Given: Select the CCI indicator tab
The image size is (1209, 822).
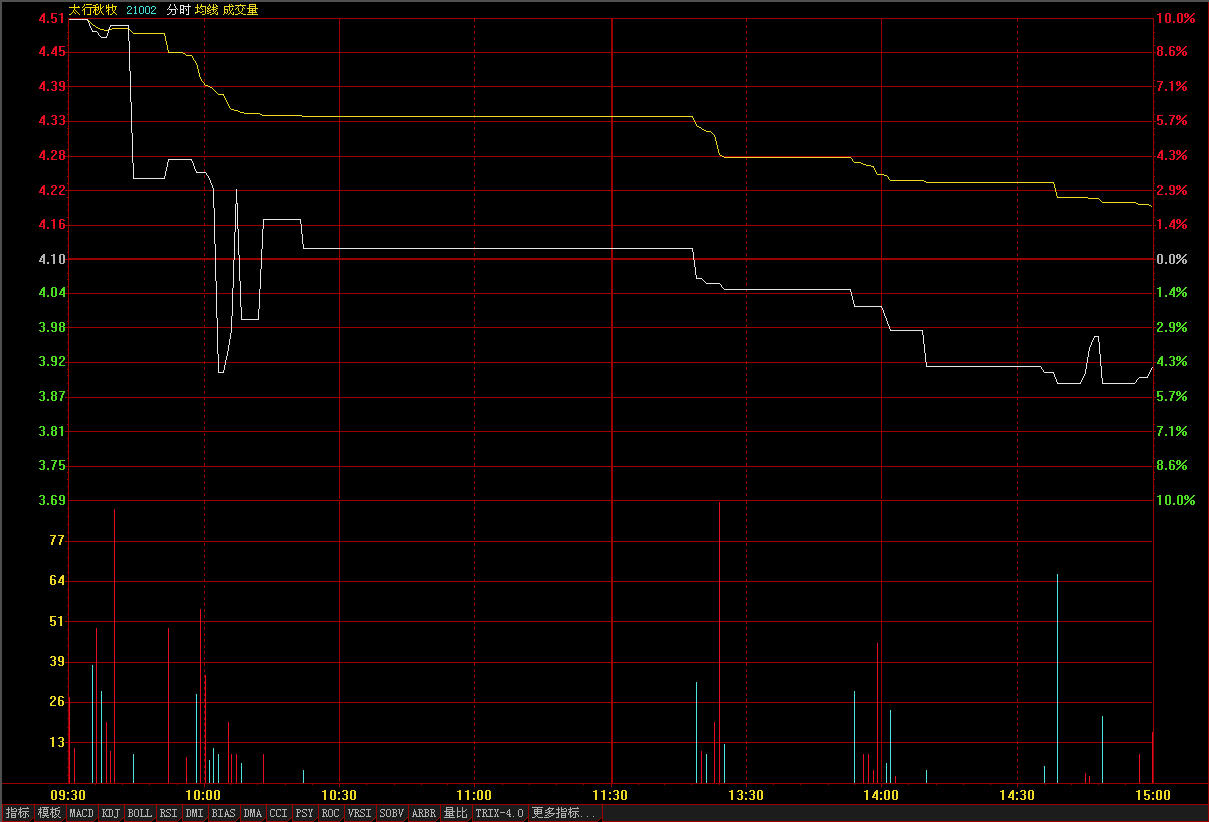Looking at the screenshot, I should pyautogui.click(x=279, y=813).
